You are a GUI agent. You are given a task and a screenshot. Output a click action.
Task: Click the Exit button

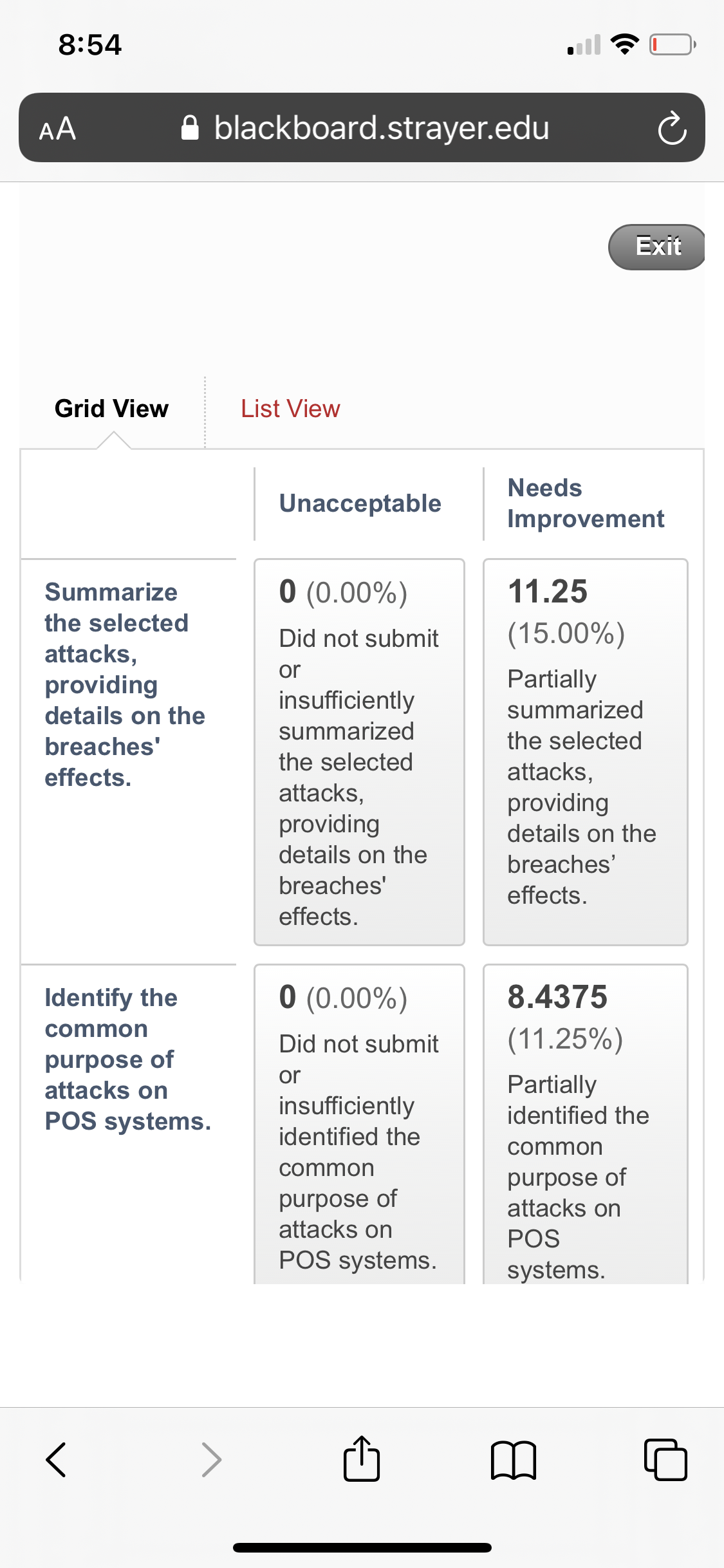click(x=657, y=247)
